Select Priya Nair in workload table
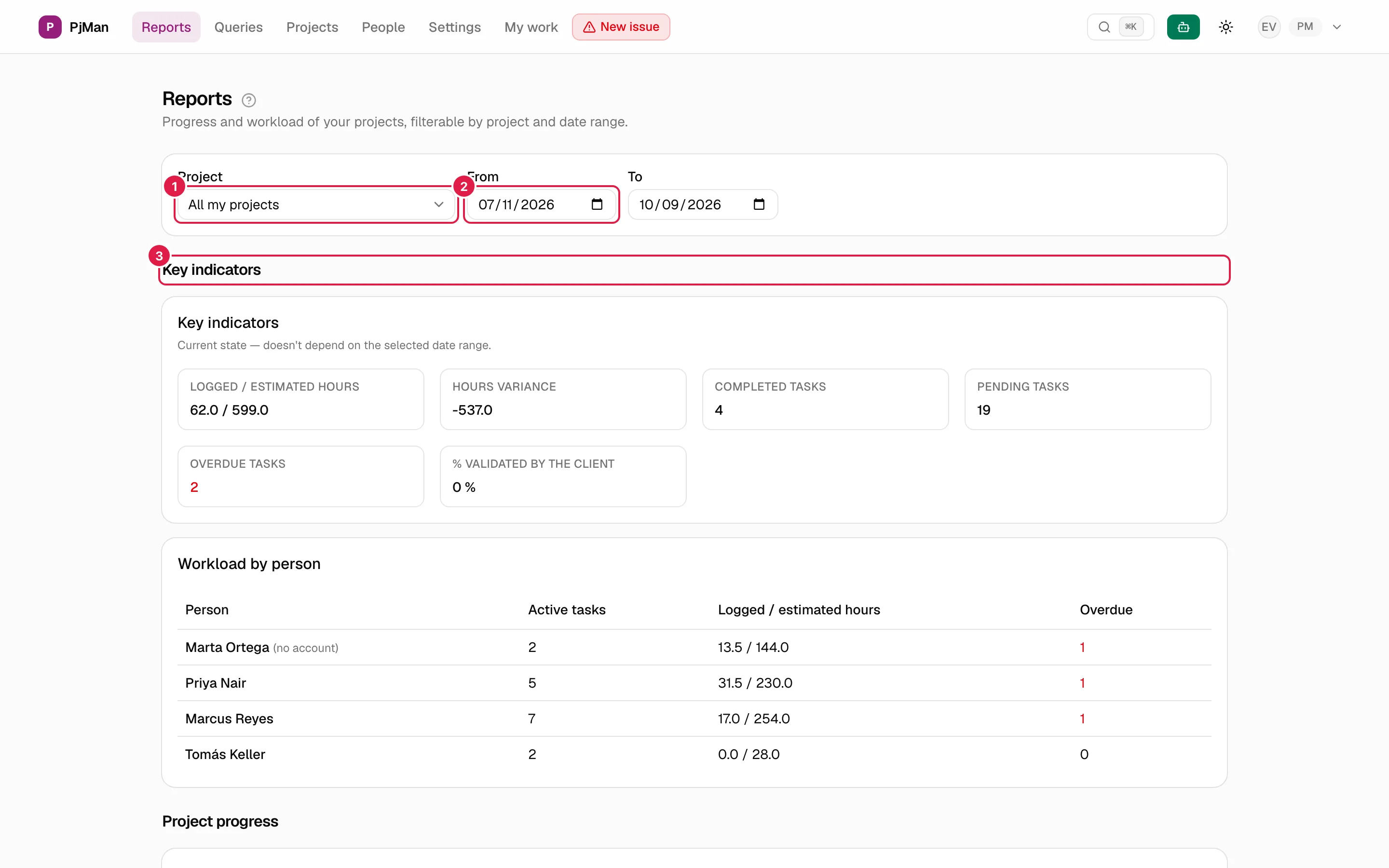Screen dimensions: 1389x868 [216, 683]
